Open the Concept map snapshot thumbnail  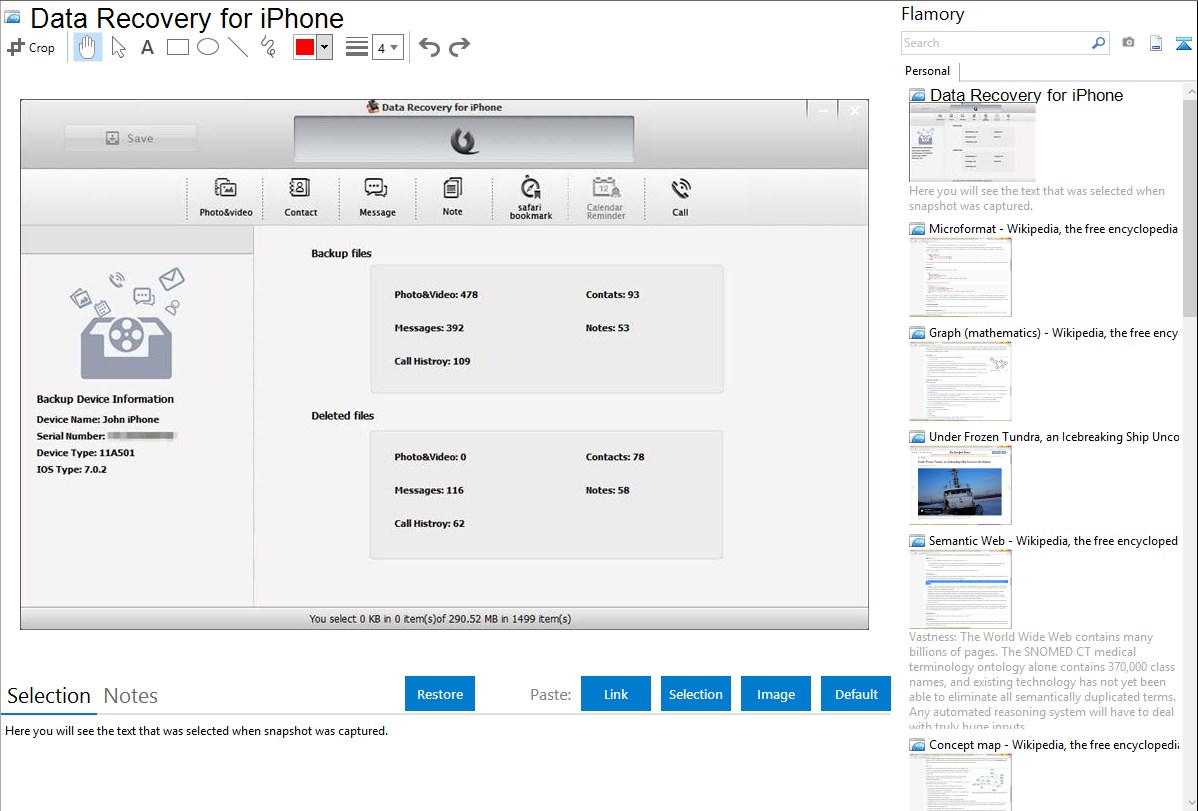point(960,783)
